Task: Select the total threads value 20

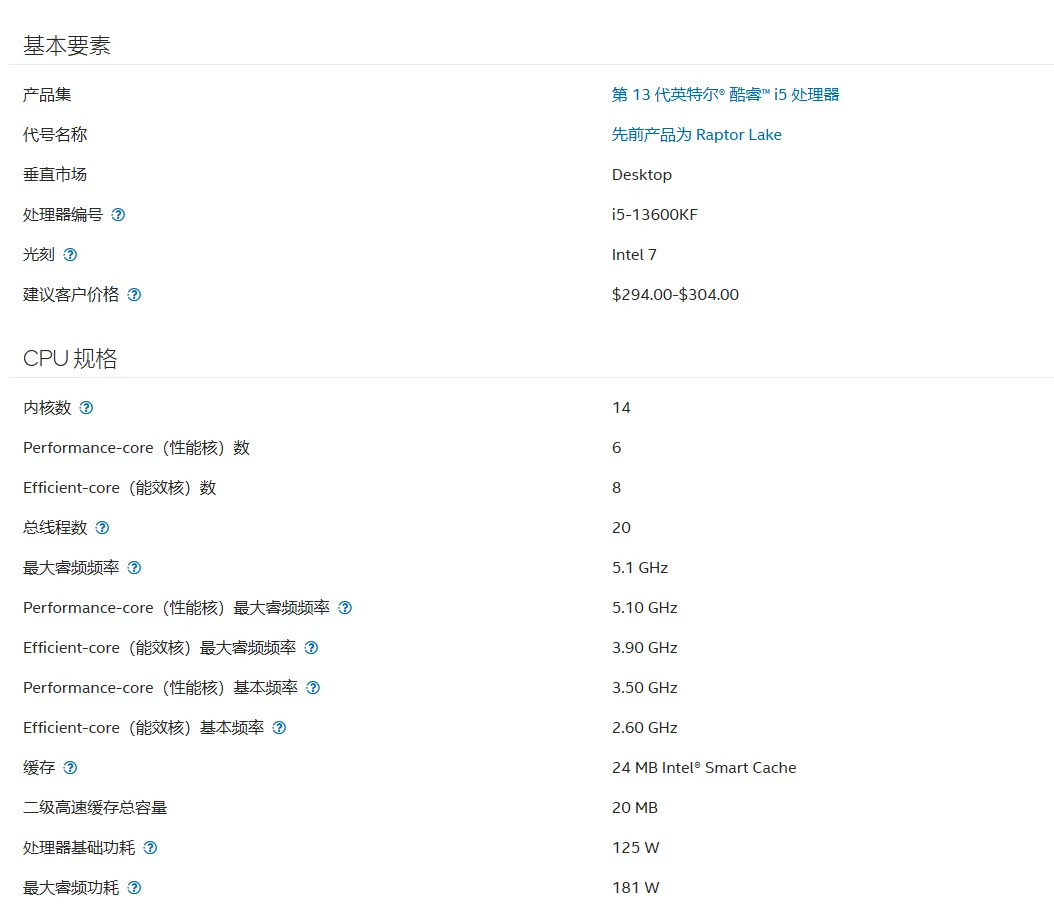Action: click(621, 528)
